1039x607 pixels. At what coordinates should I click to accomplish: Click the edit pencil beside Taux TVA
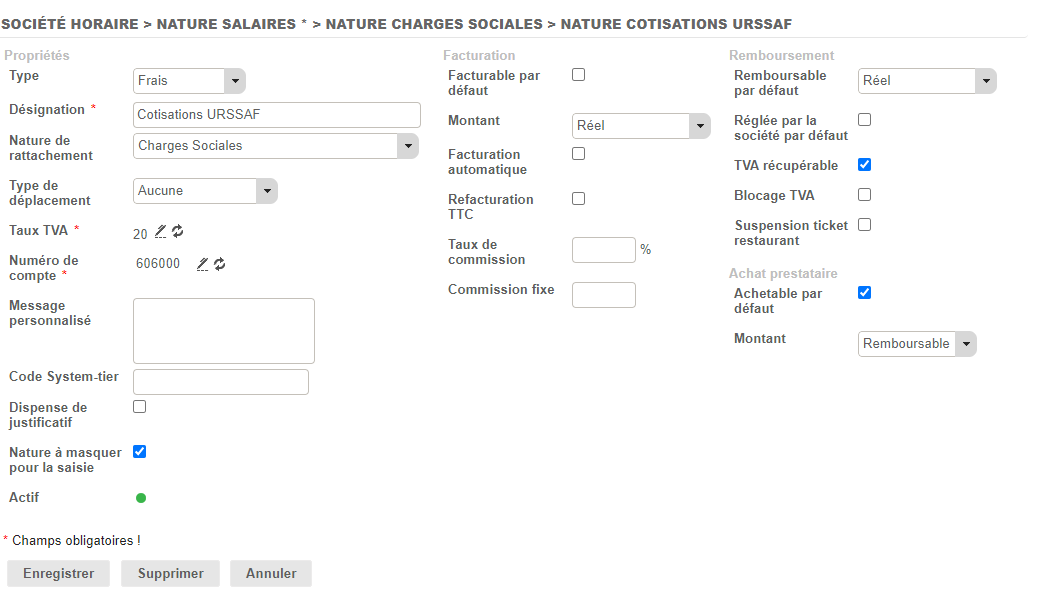click(x=161, y=232)
